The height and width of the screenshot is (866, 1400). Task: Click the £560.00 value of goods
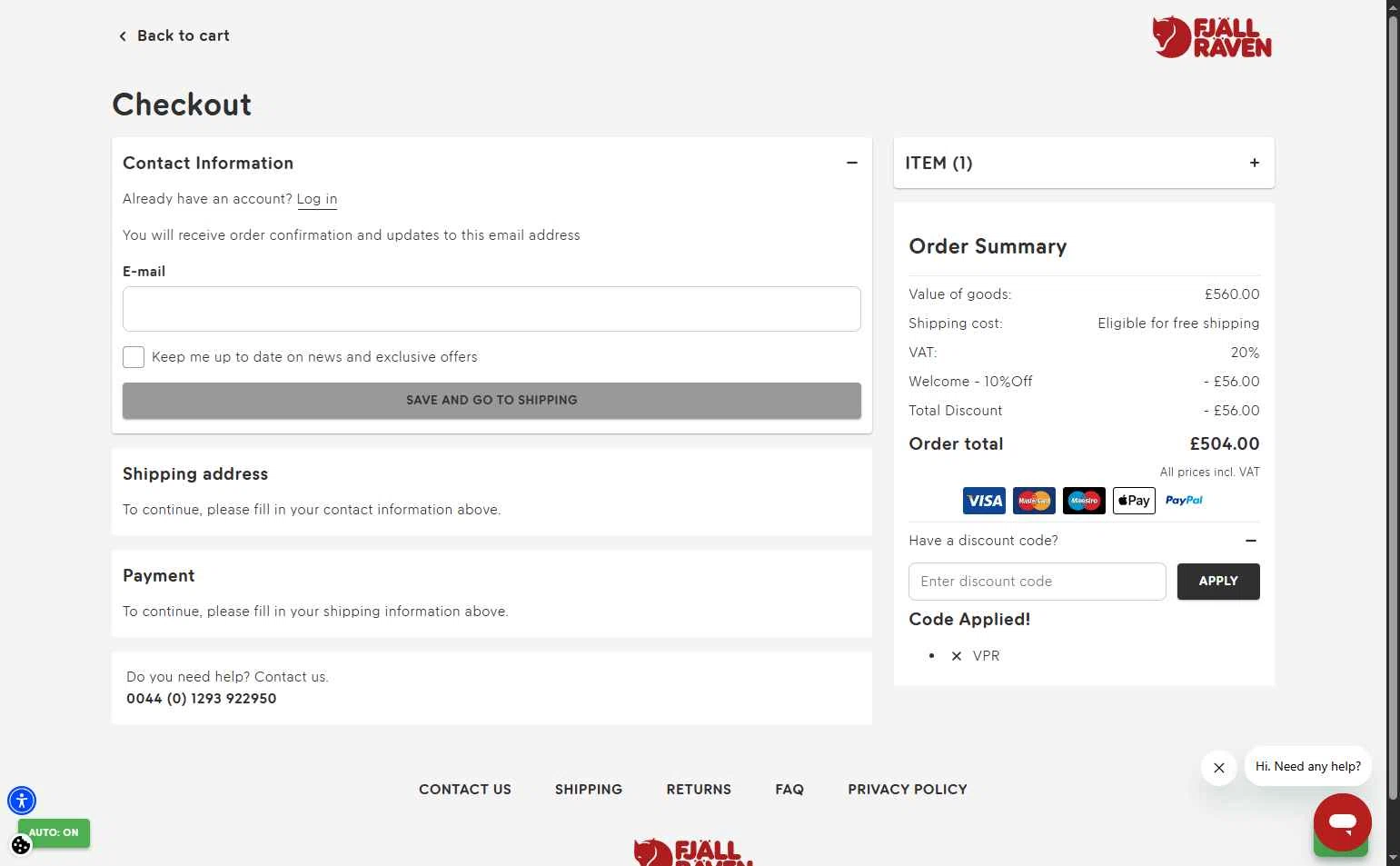pos(1232,294)
